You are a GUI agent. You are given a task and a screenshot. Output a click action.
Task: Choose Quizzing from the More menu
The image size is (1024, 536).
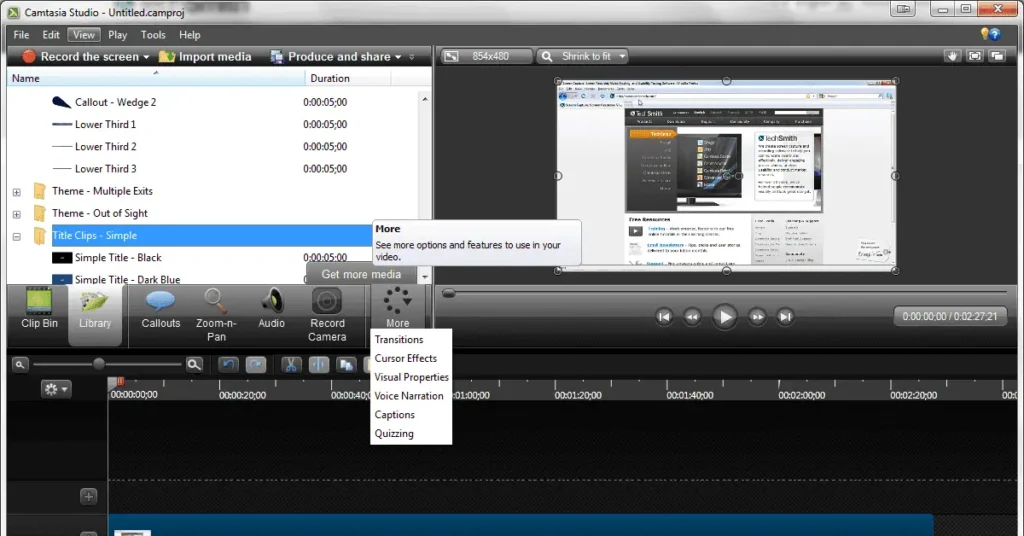[394, 434]
